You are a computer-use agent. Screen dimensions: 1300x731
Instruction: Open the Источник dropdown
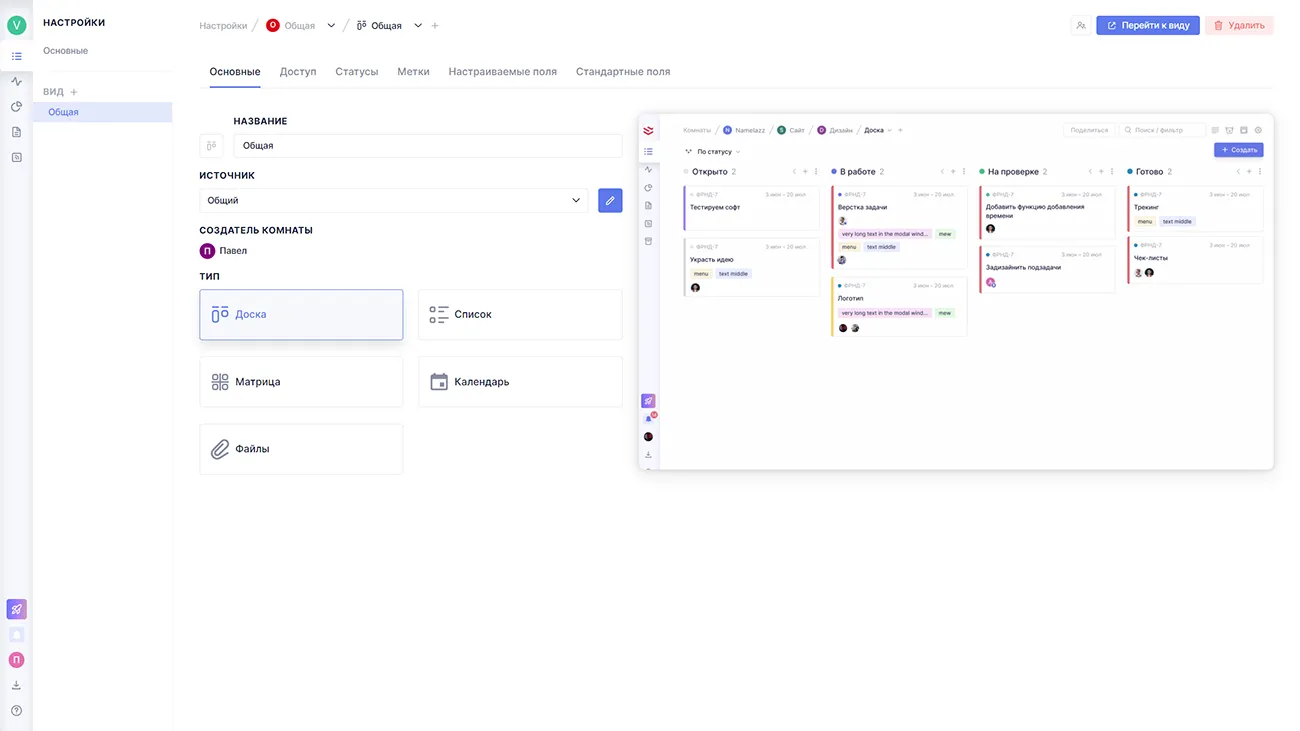click(393, 200)
